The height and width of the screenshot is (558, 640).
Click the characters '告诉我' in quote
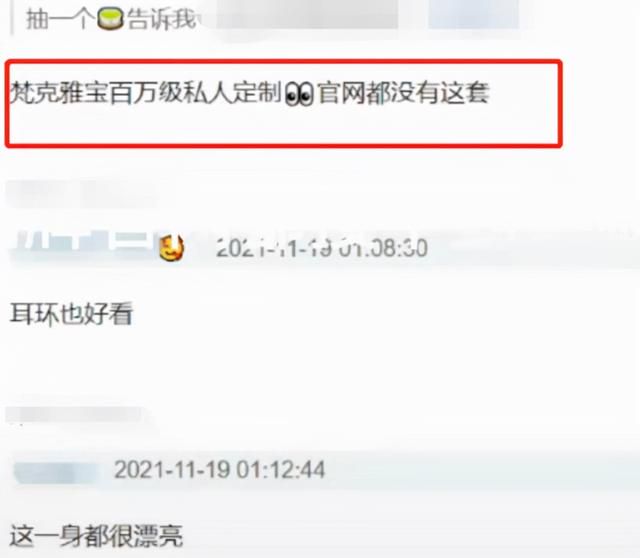[162, 19]
